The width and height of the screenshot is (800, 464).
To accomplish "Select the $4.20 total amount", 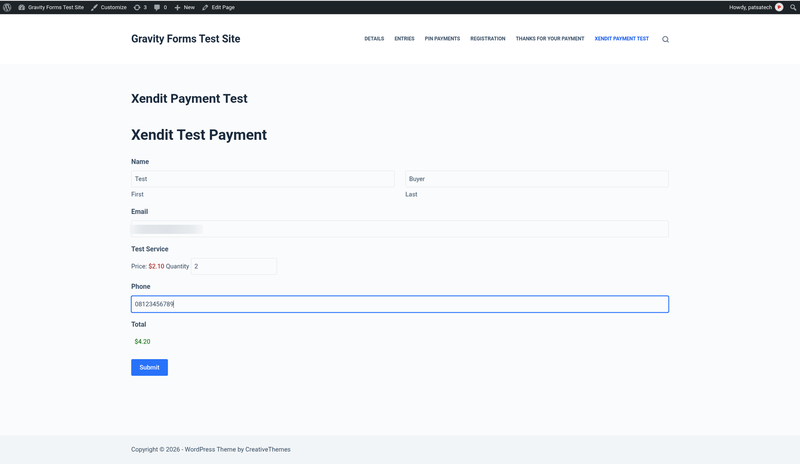I will click(x=142, y=341).
